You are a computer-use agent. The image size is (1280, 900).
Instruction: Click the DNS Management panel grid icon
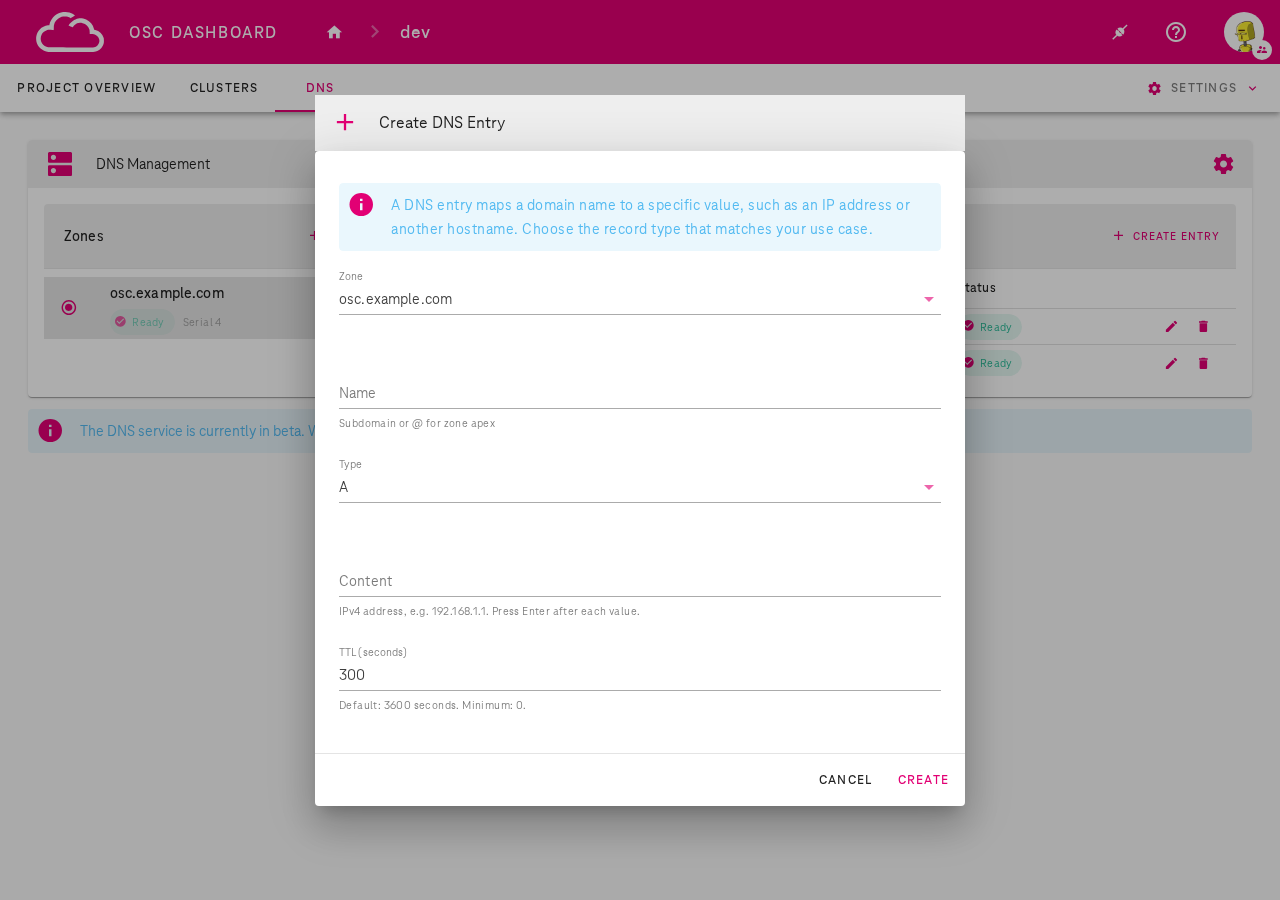(60, 163)
